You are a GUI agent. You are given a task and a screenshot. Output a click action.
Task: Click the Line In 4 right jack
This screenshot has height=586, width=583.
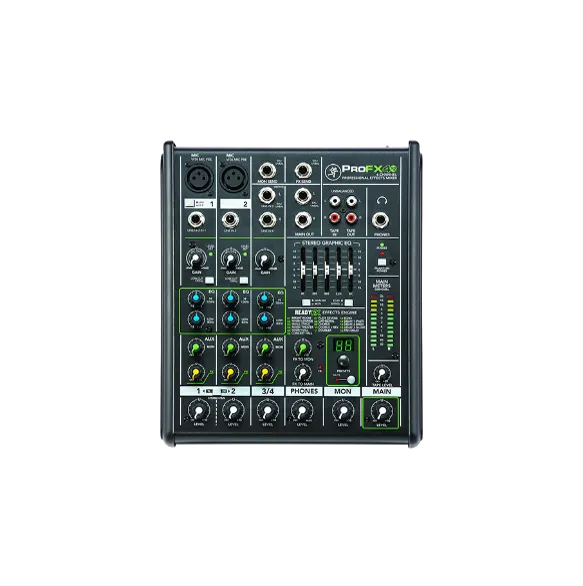point(267,220)
